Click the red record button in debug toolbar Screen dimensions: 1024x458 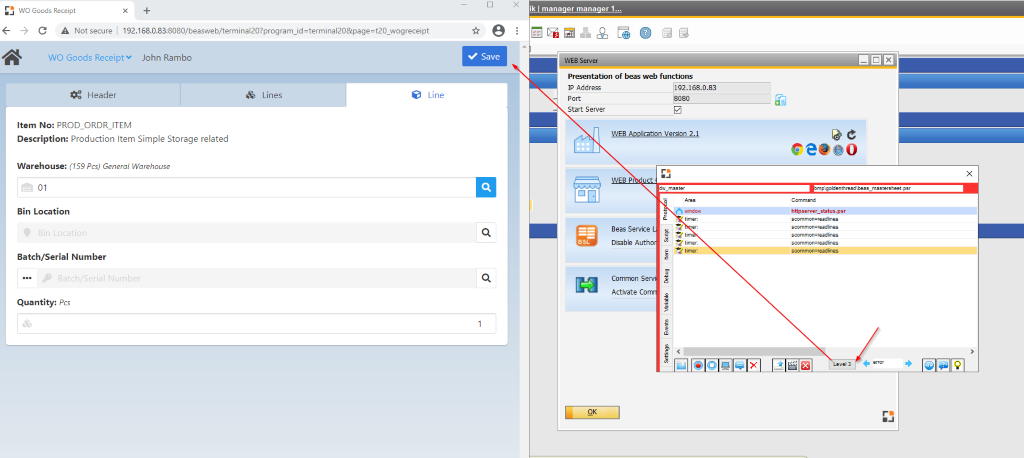tap(698, 365)
